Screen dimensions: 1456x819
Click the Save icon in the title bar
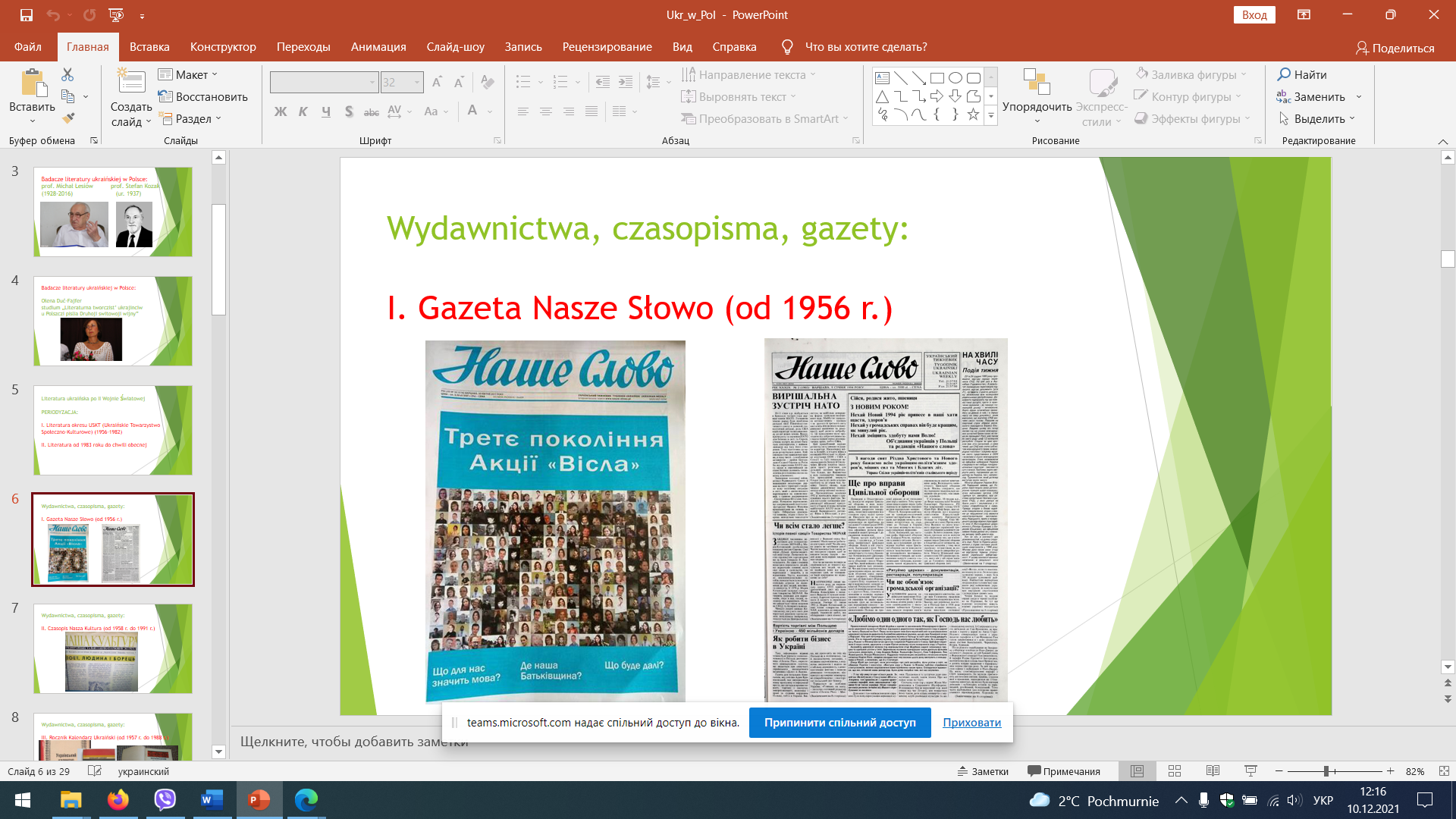(x=27, y=14)
